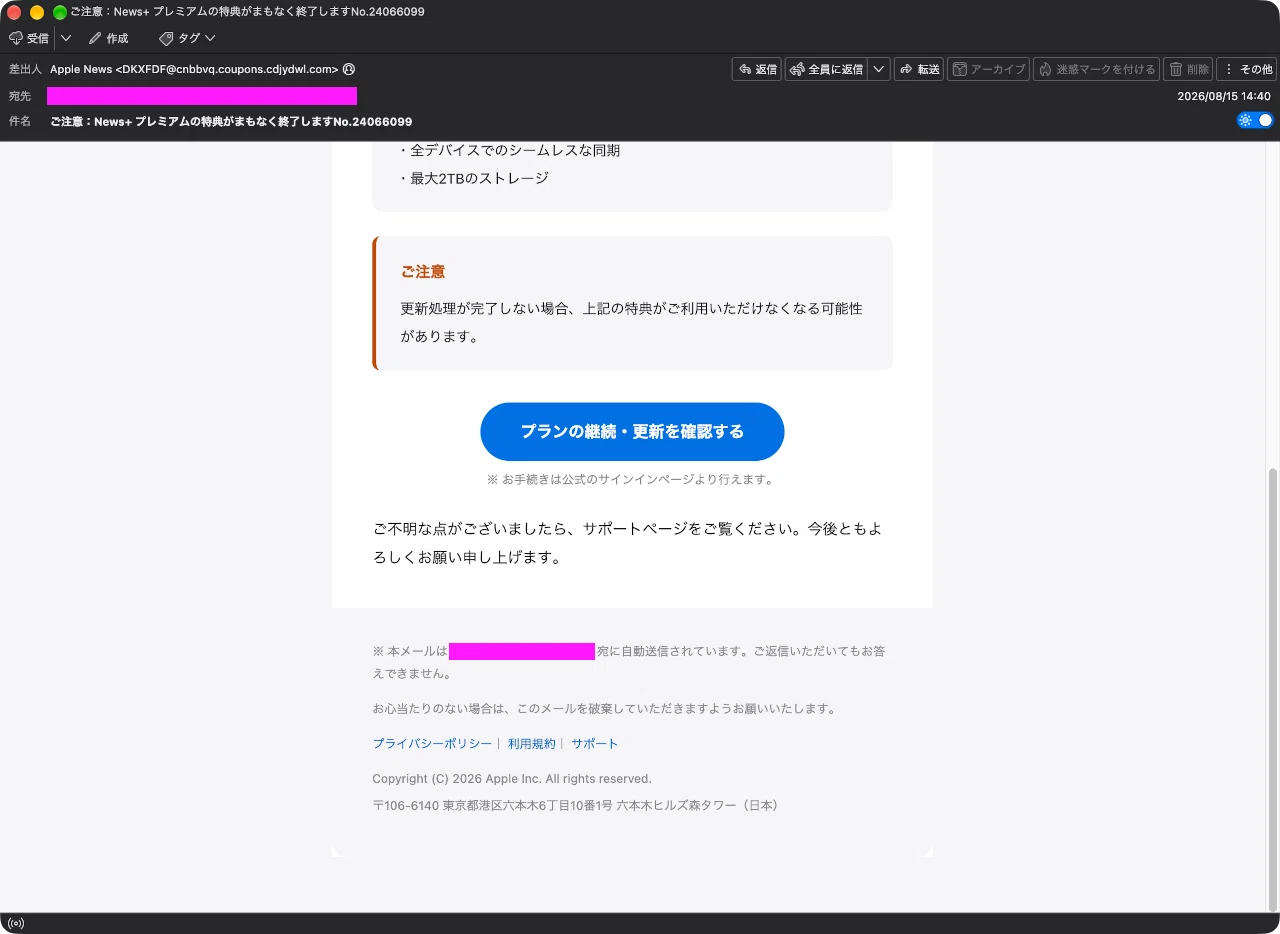Open the タグ tag dropdown menu
This screenshot has height=934, width=1280.
[x=187, y=38]
